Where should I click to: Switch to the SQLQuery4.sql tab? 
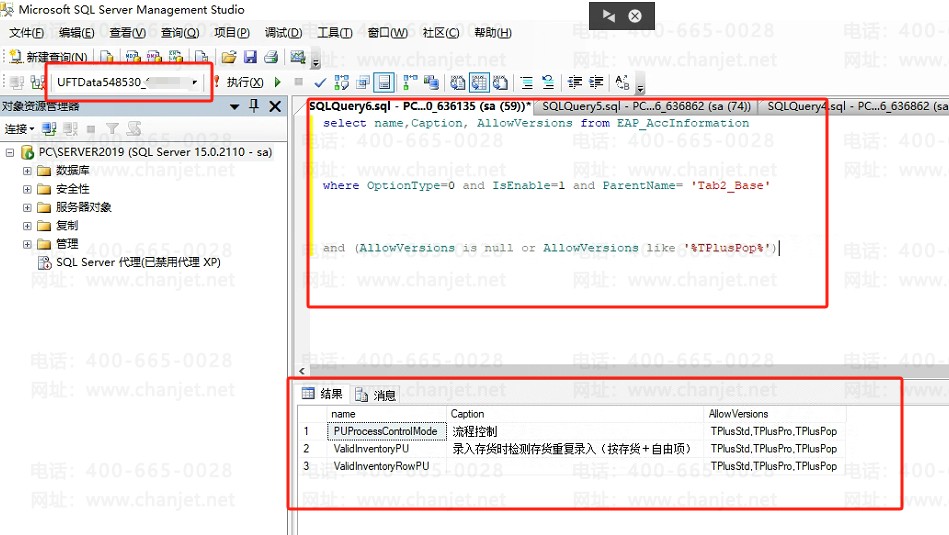pyautogui.click(x=856, y=107)
